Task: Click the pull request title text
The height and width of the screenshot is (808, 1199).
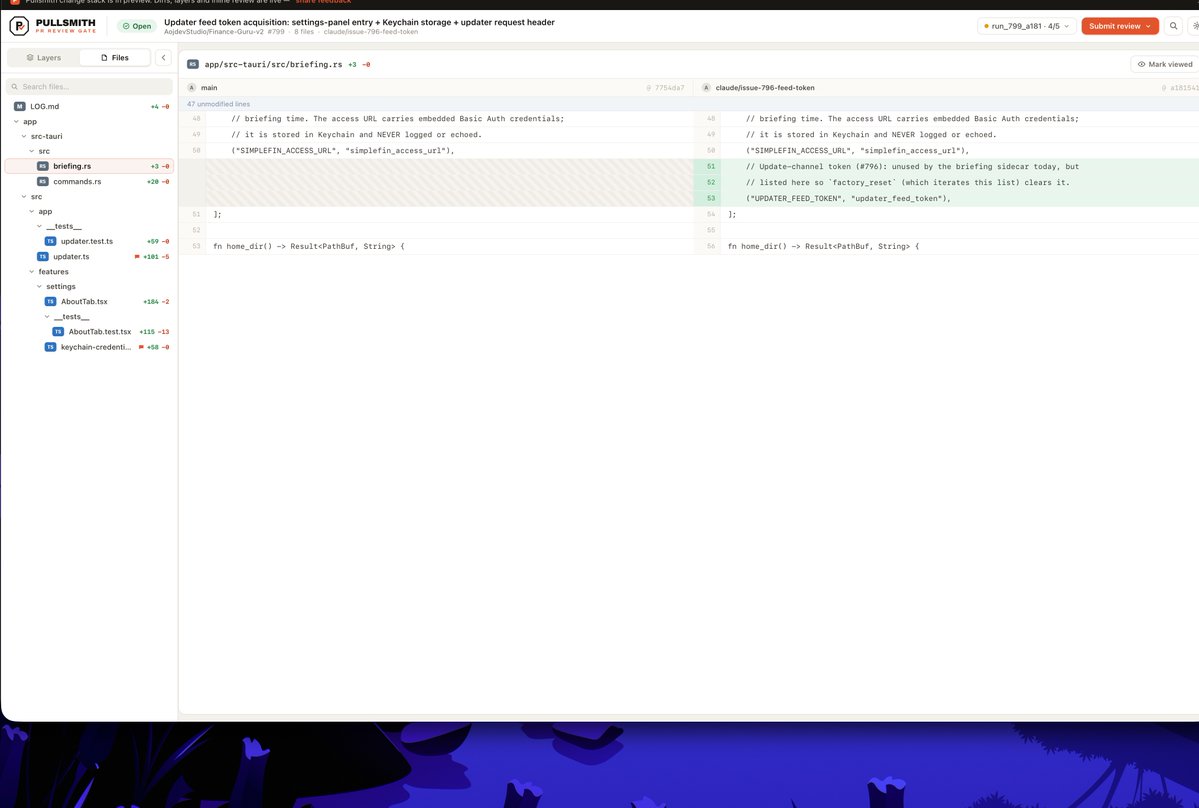Action: coord(359,22)
